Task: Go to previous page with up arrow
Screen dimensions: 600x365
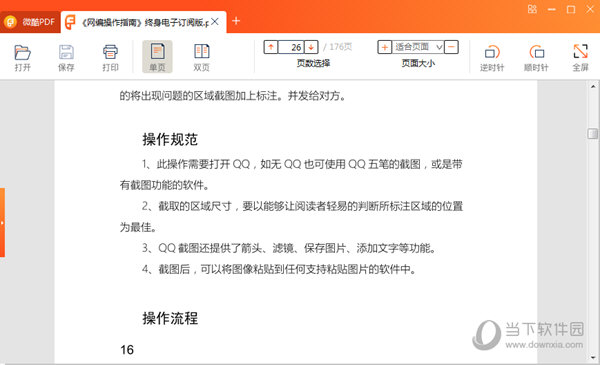Action: (x=271, y=47)
